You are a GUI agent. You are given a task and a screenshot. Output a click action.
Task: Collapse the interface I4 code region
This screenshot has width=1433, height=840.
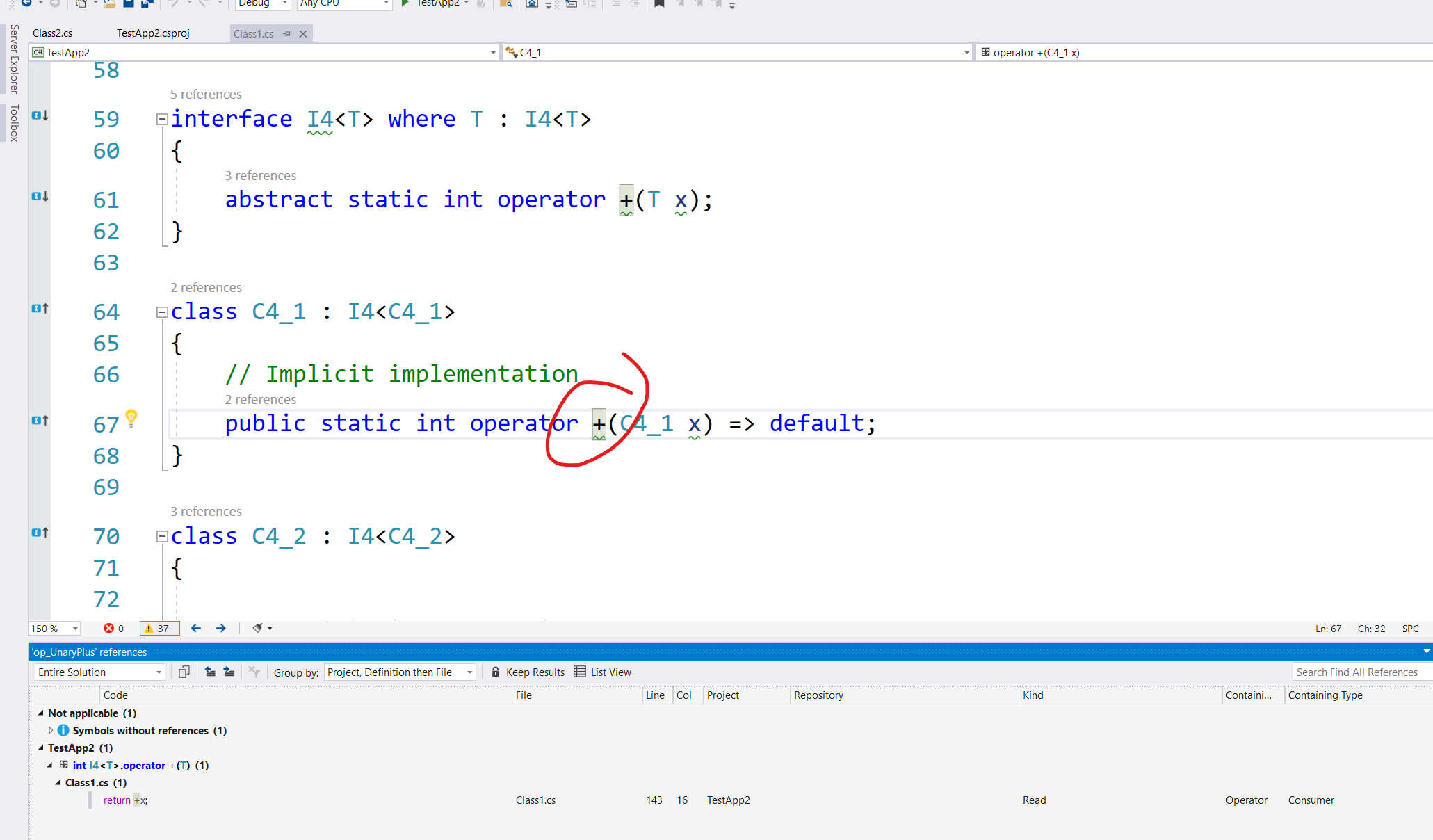click(161, 118)
